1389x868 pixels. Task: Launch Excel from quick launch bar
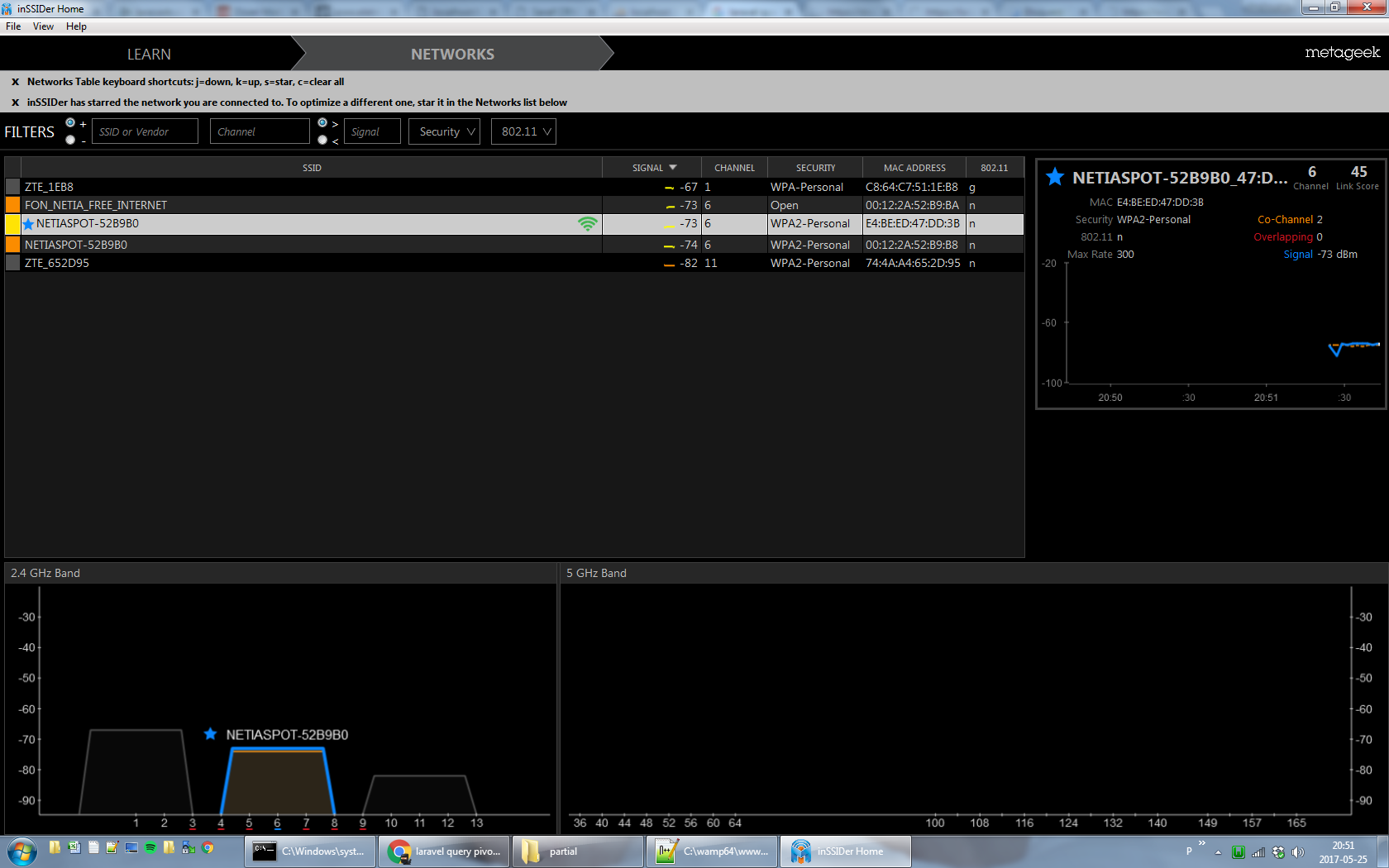74,847
